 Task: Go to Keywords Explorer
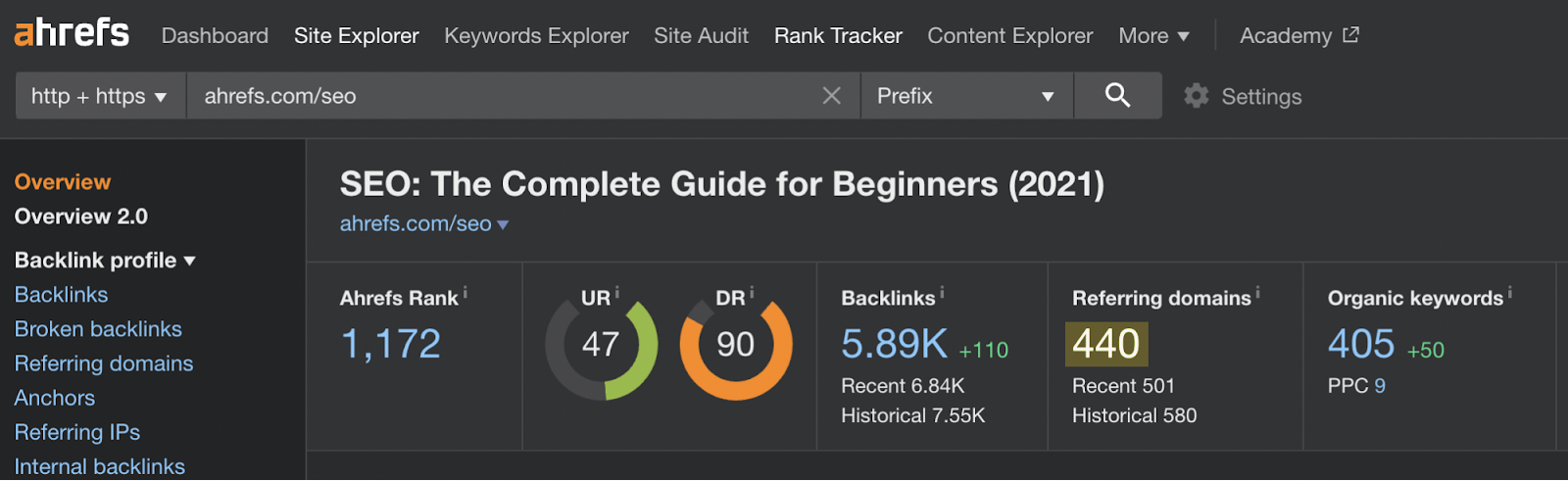(x=536, y=36)
